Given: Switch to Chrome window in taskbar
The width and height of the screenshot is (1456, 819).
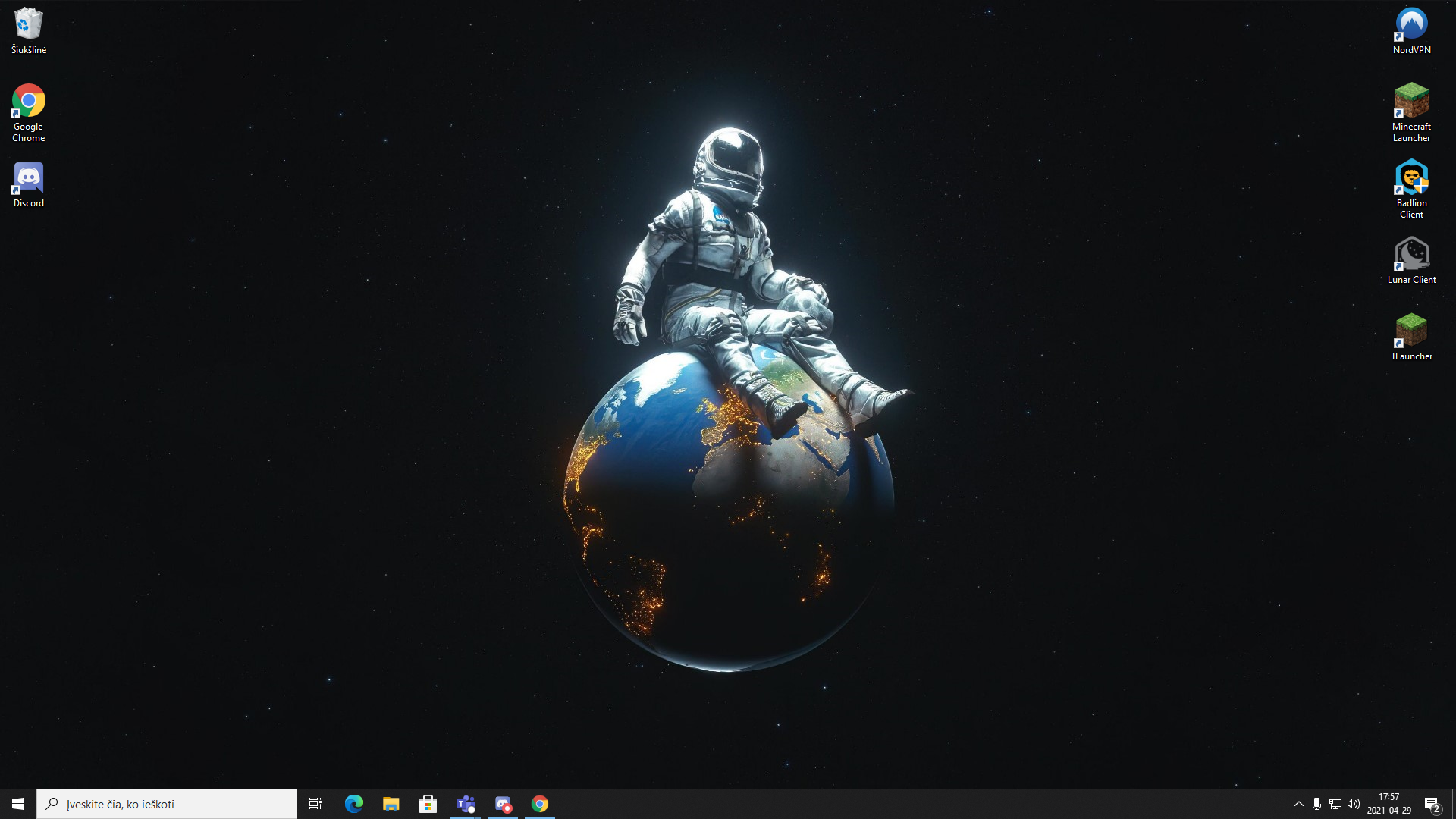Looking at the screenshot, I should click(540, 804).
